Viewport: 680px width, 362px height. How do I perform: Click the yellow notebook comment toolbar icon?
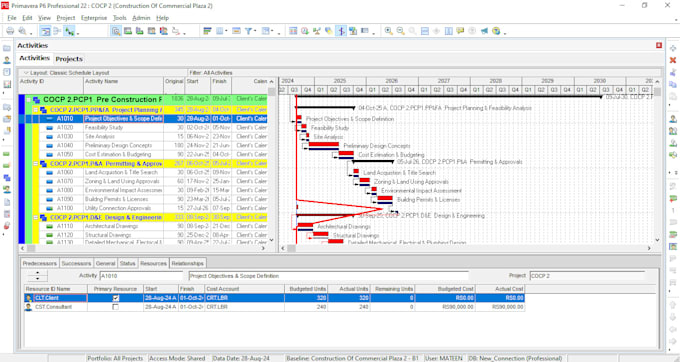[x=460, y=31]
